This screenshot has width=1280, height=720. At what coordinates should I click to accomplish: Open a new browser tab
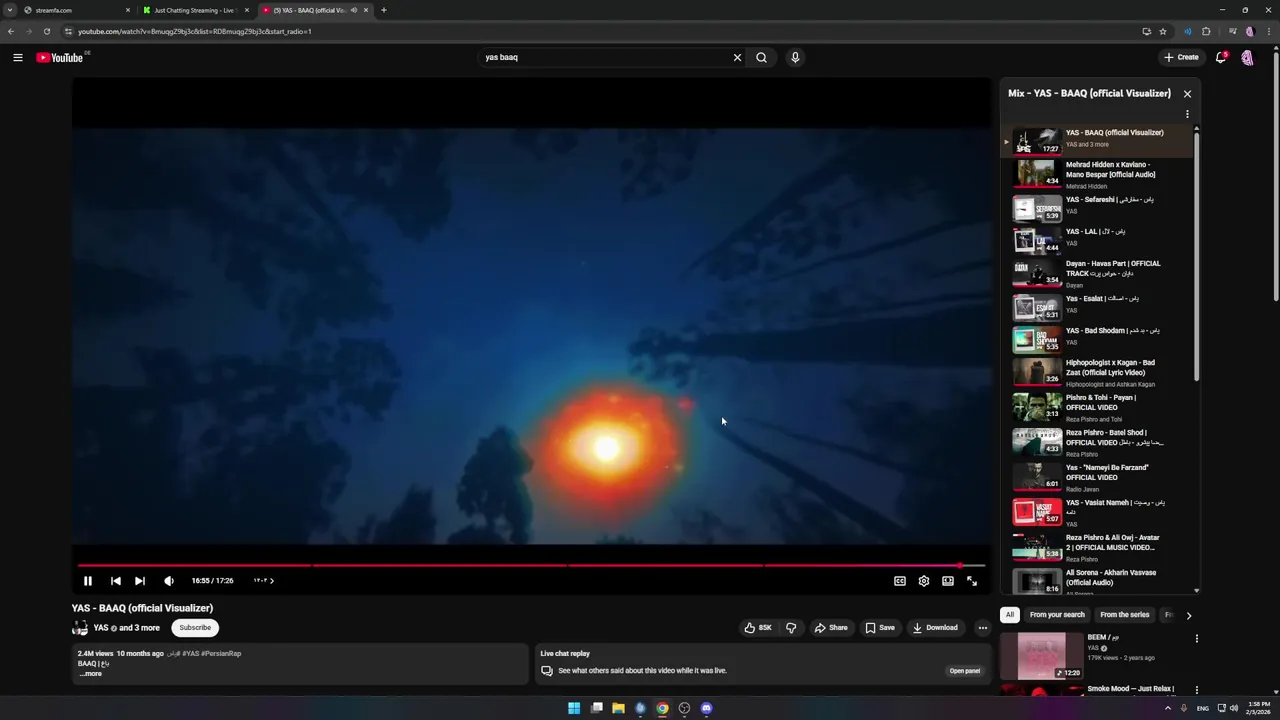(384, 10)
